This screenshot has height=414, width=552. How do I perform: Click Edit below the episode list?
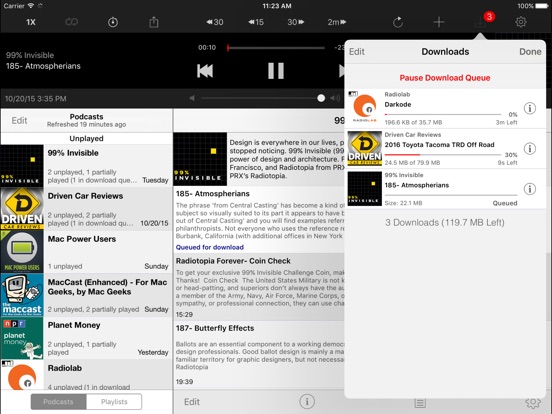point(192,402)
